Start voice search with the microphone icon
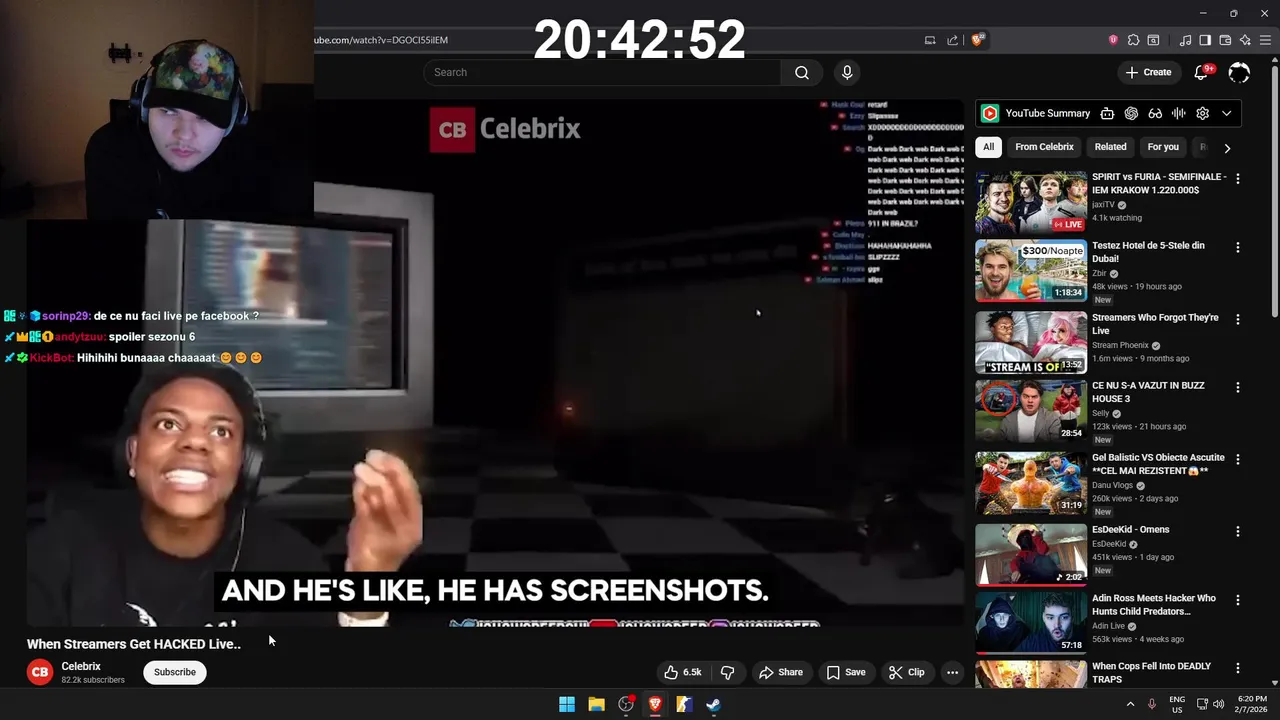The width and height of the screenshot is (1280, 720). pos(847,72)
